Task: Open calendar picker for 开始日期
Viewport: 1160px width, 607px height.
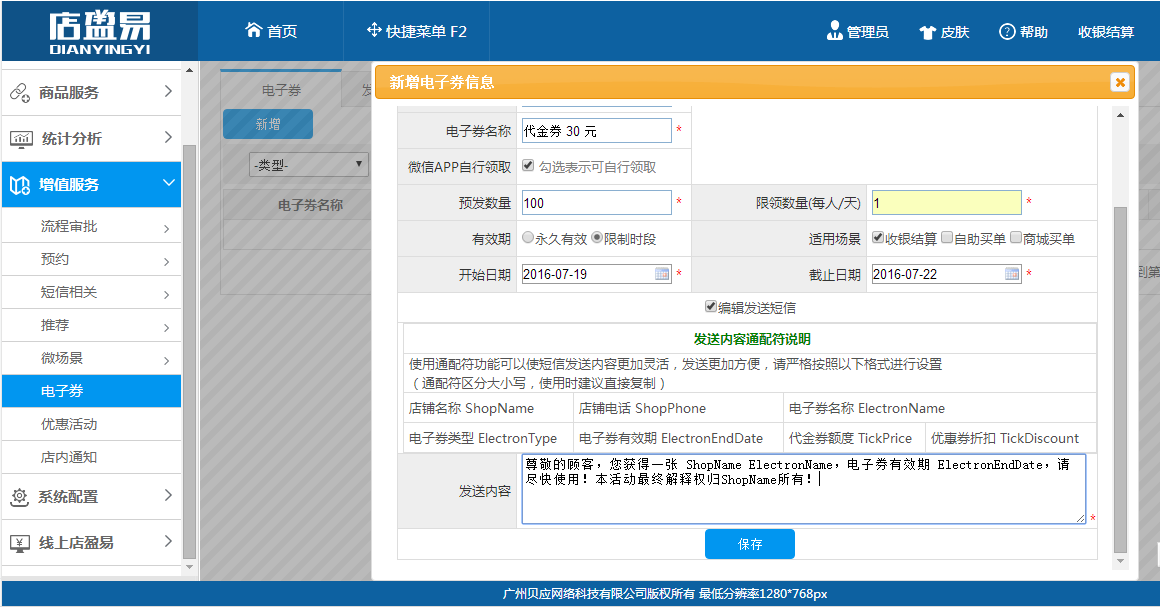Action: (x=662, y=274)
